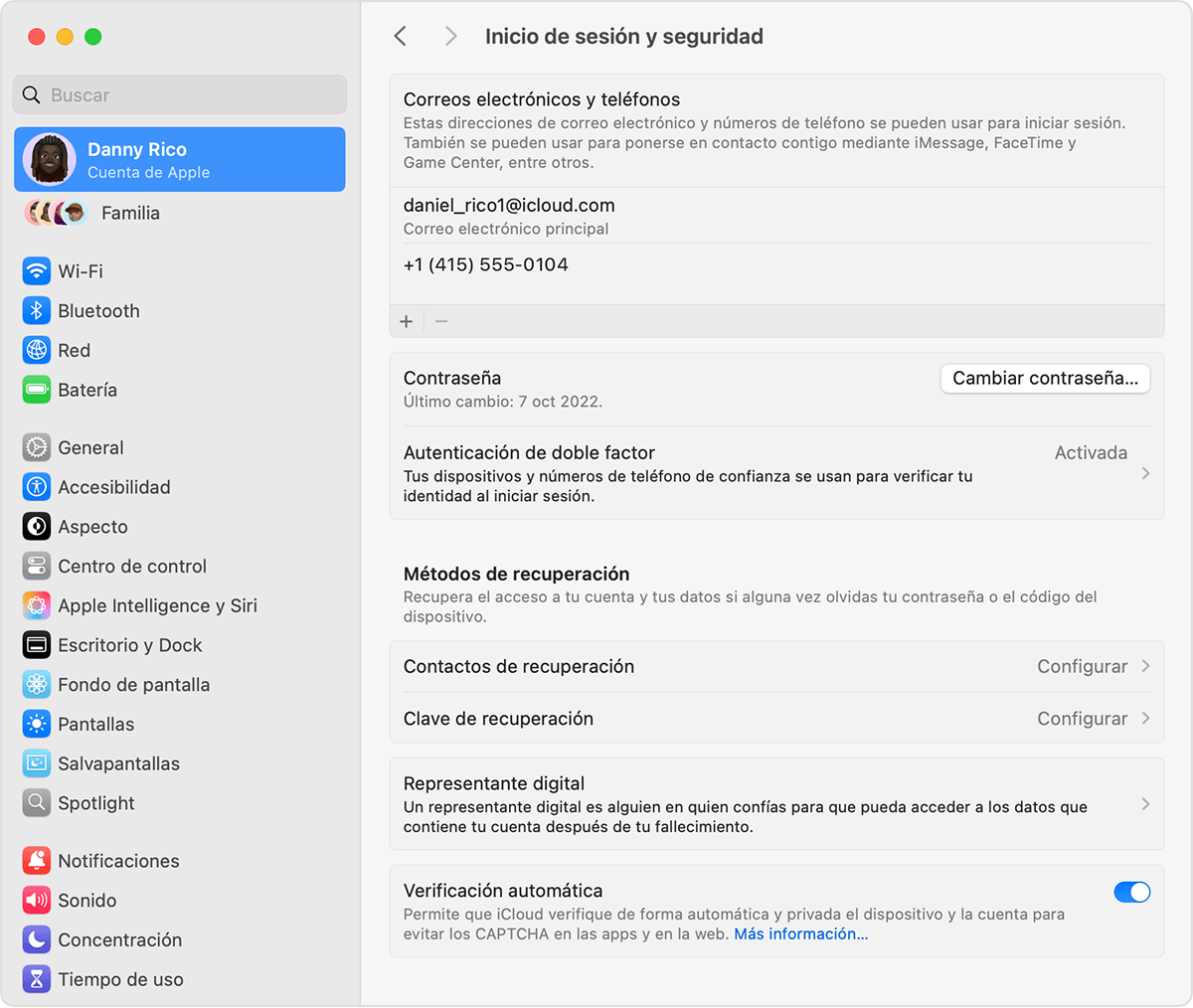Click Correo electrónico principal caption

point(506,229)
